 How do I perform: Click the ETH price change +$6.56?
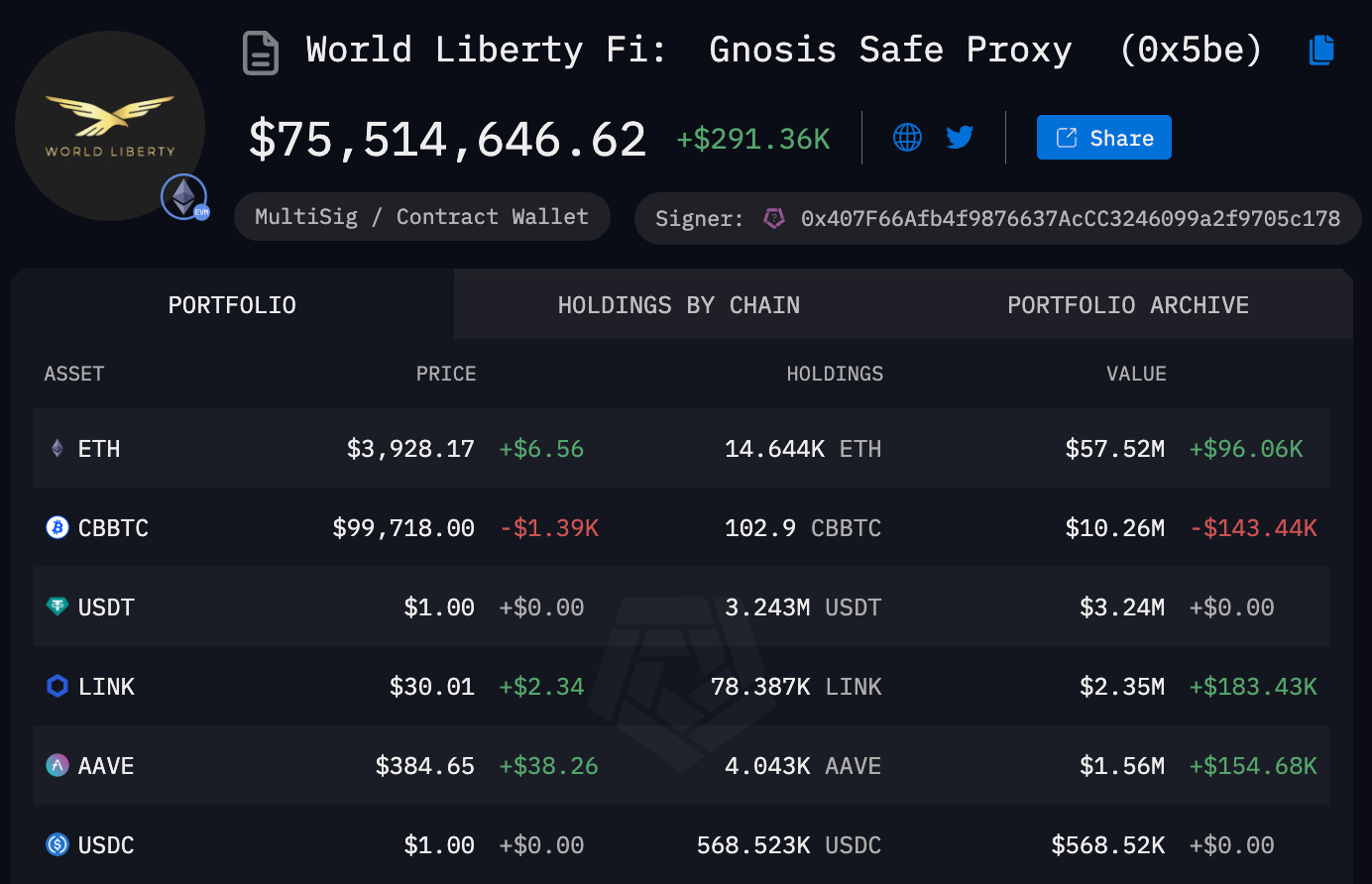tap(541, 449)
